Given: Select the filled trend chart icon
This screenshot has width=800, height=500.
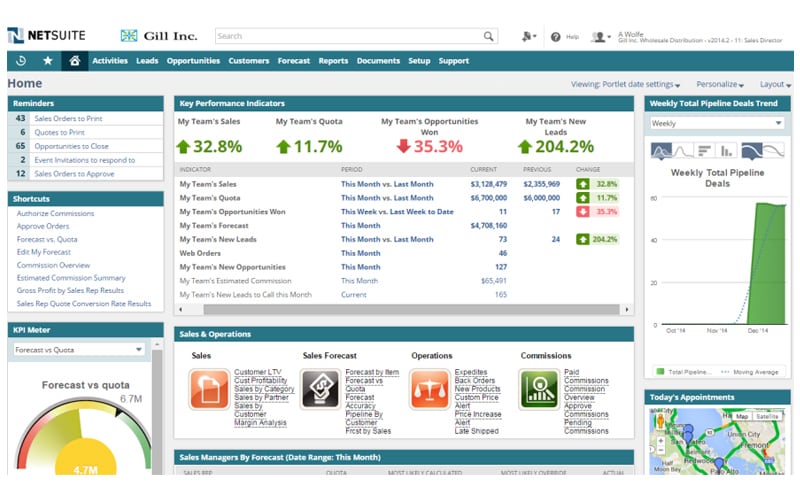Looking at the screenshot, I should coord(752,151).
